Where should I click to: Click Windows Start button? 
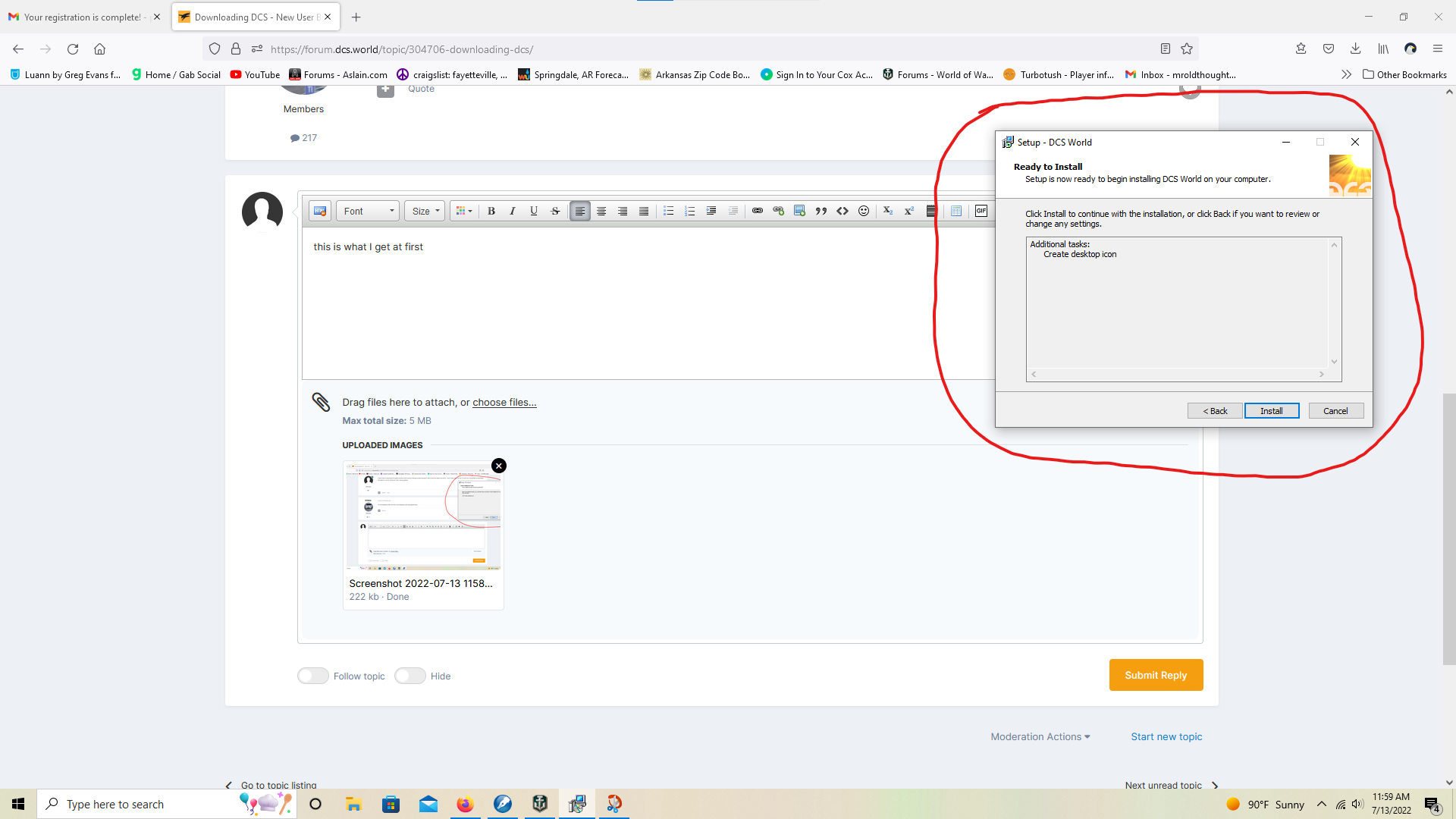[x=18, y=804]
